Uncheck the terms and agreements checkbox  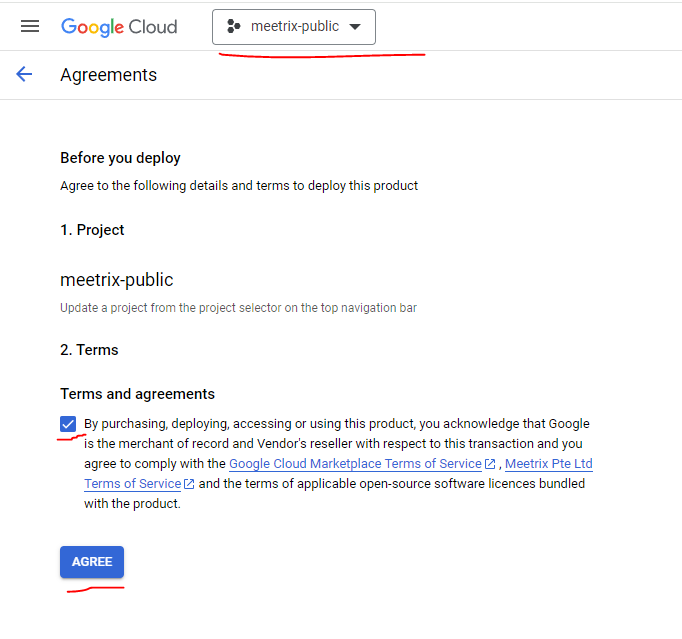(68, 424)
